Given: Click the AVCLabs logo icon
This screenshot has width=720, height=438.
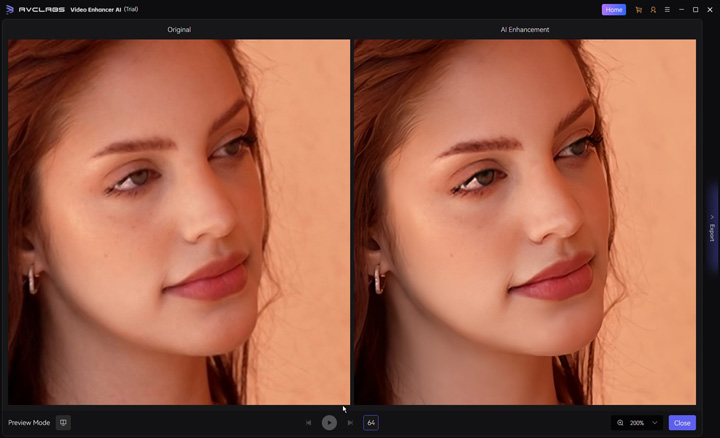Looking at the screenshot, I should 10,10.
